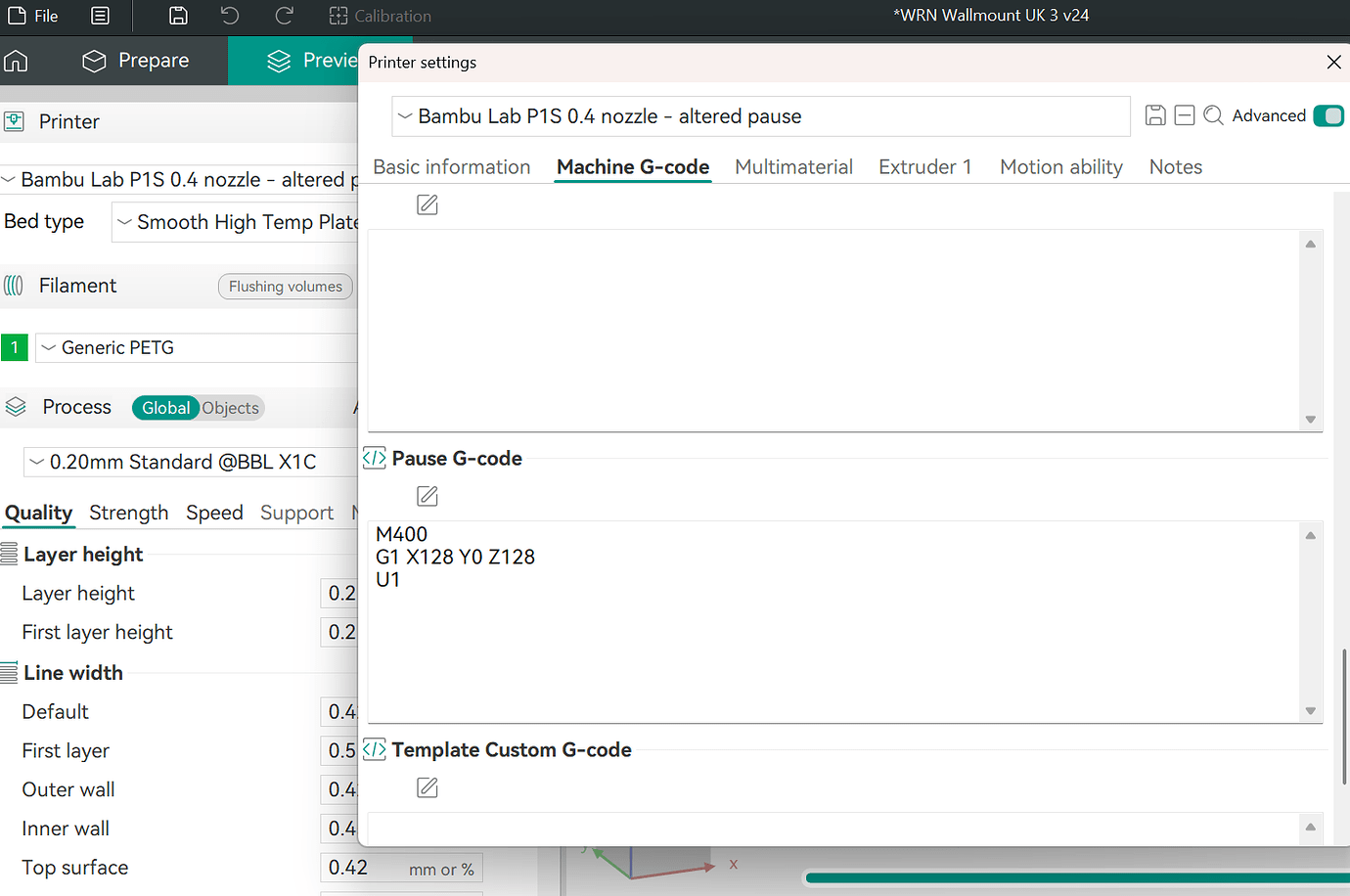The width and height of the screenshot is (1350, 896).
Task: Click the Undo arrow icon
Action: coord(230,16)
